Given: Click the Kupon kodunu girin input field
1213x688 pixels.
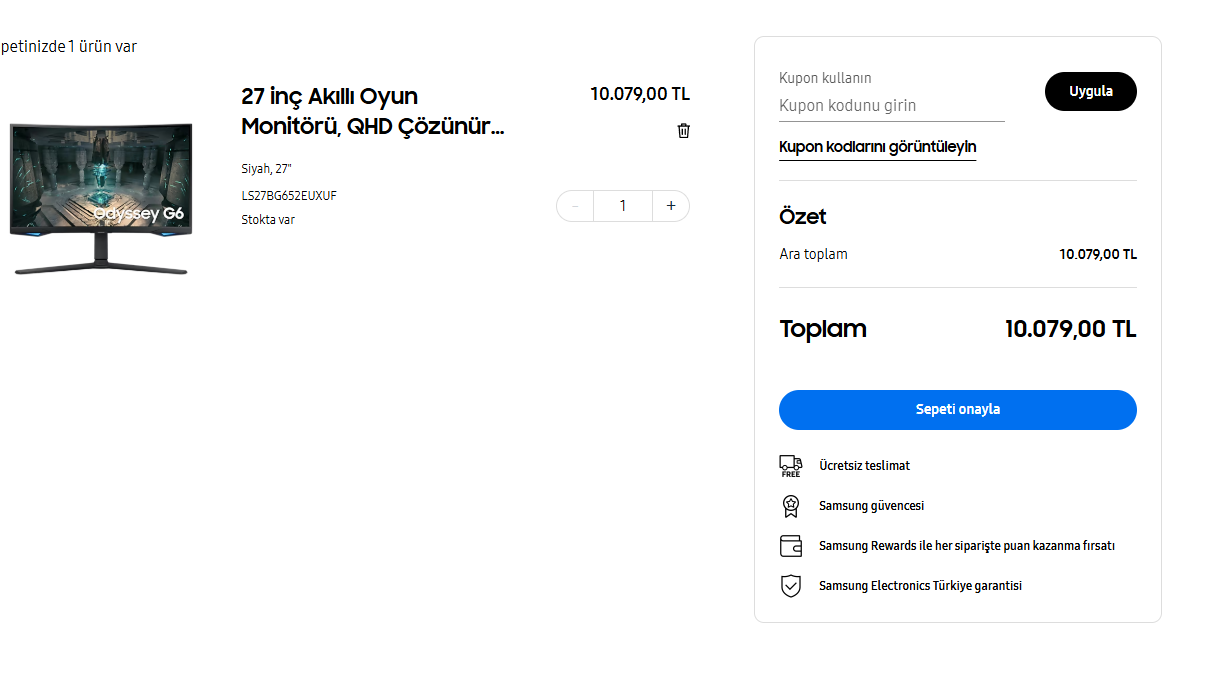Looking at the screenshot, I should [892, 106].
